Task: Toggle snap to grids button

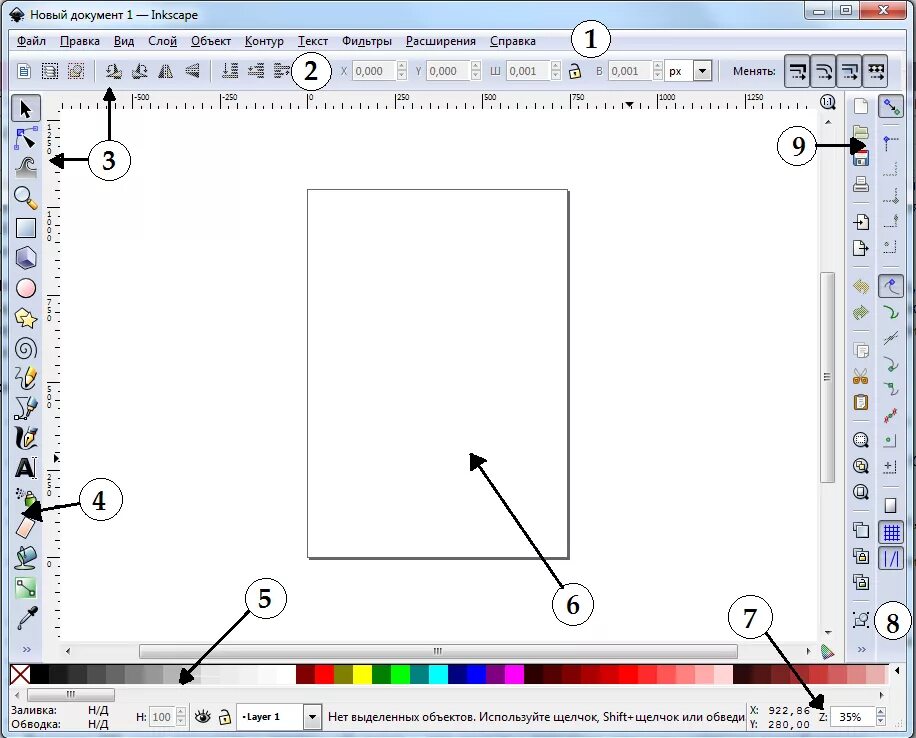Action: [x=891, y=532]
